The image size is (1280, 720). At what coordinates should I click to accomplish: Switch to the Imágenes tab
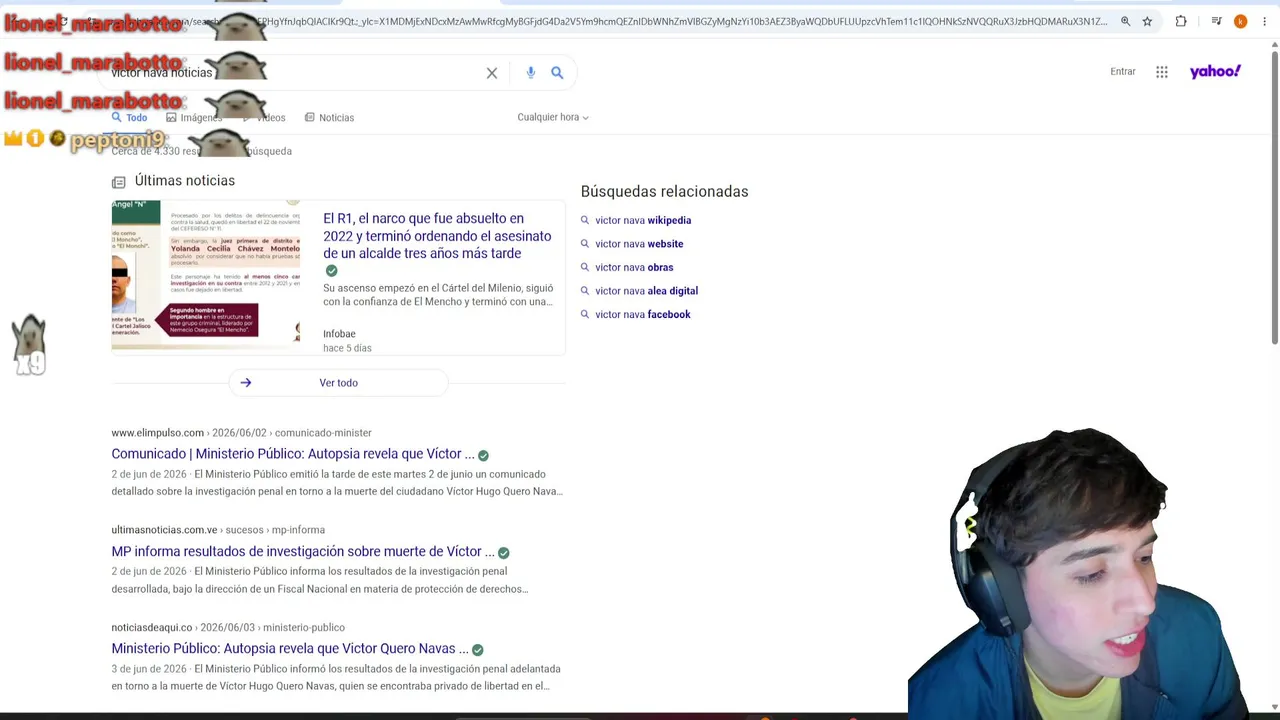pos(194,117)
